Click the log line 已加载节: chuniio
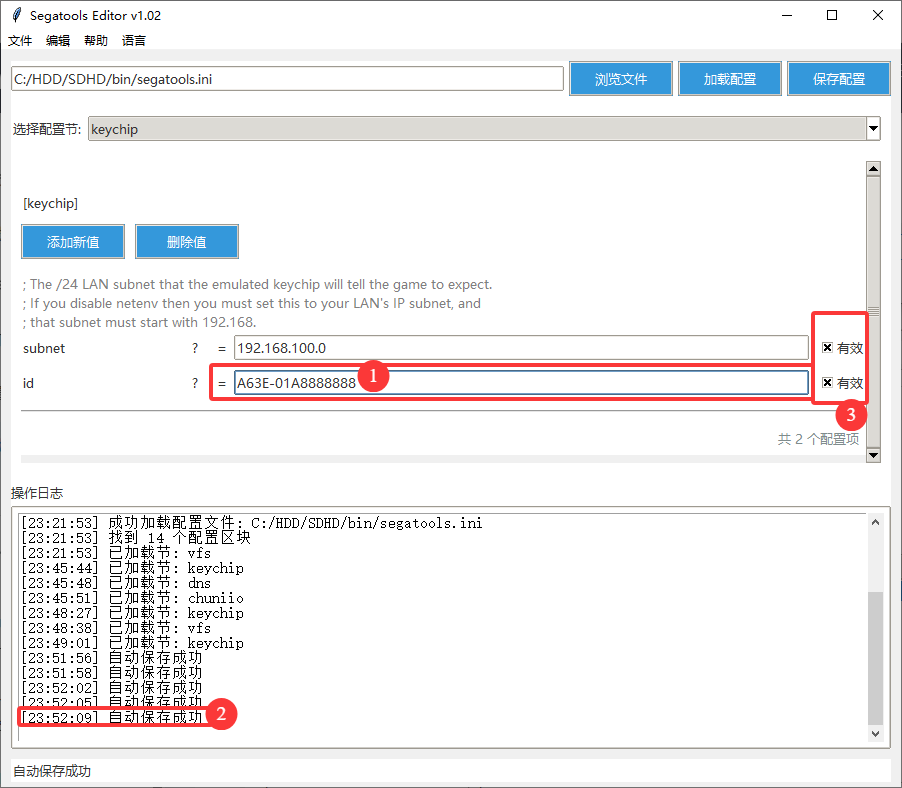 pyautogui.click(x=132, y=598)
